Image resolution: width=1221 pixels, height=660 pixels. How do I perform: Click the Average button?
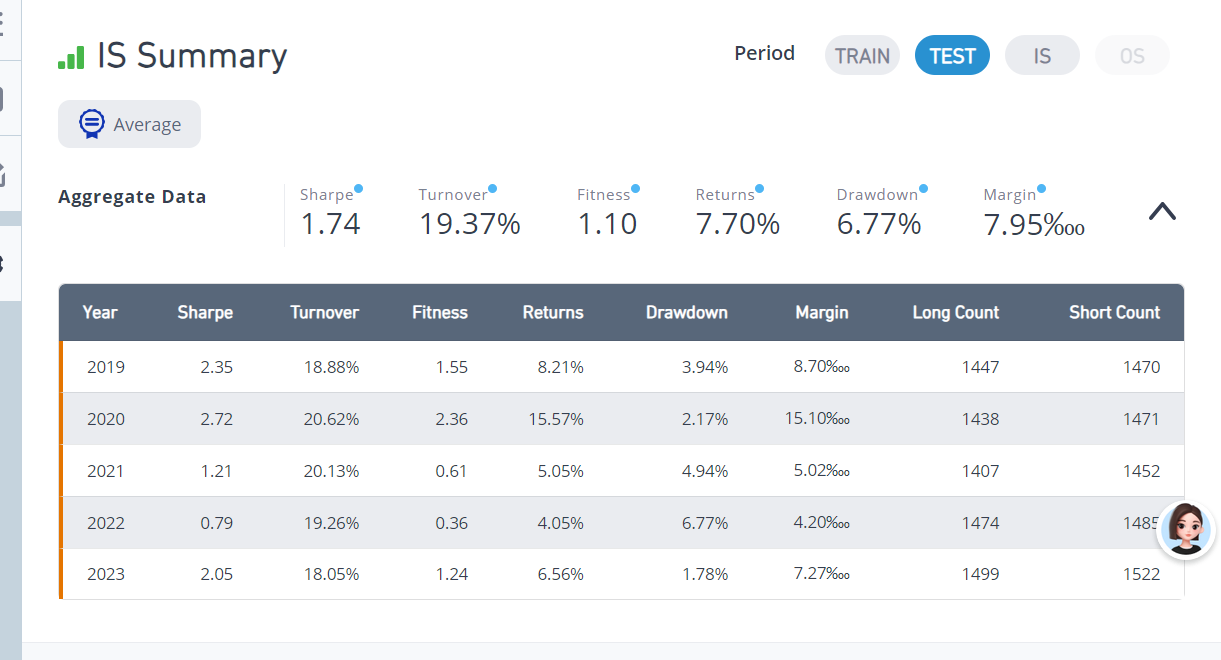point(129,124)
